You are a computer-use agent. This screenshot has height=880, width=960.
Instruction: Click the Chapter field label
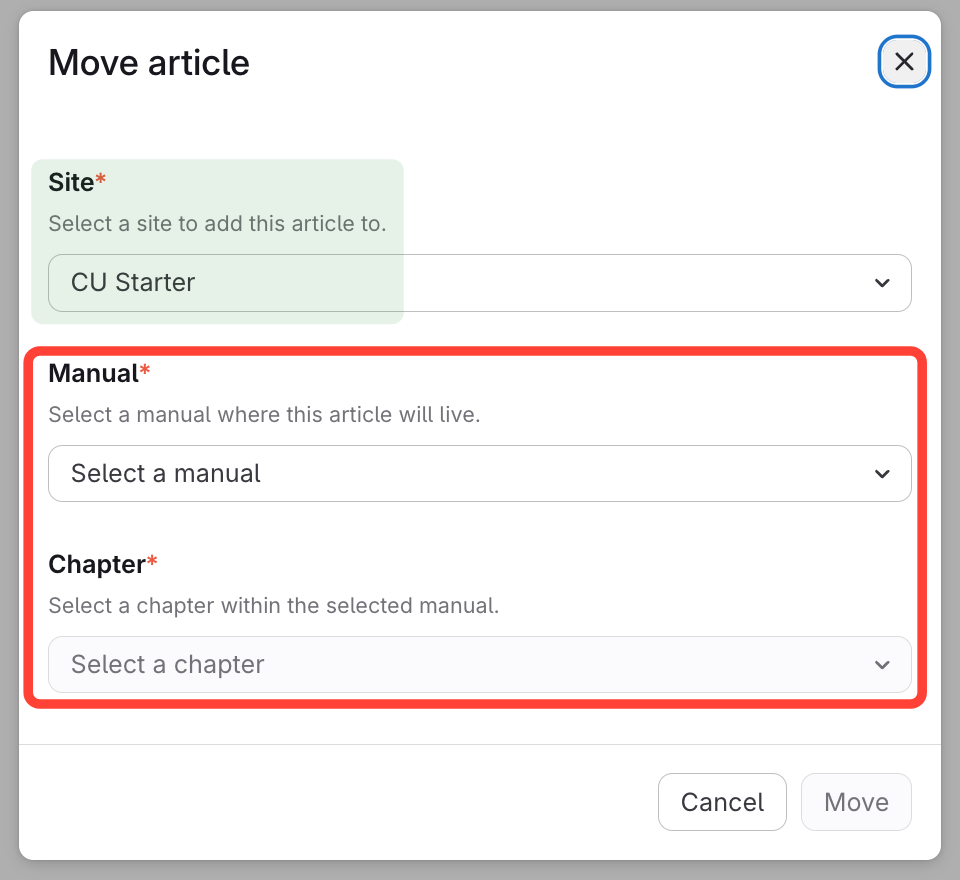[97, 565]
